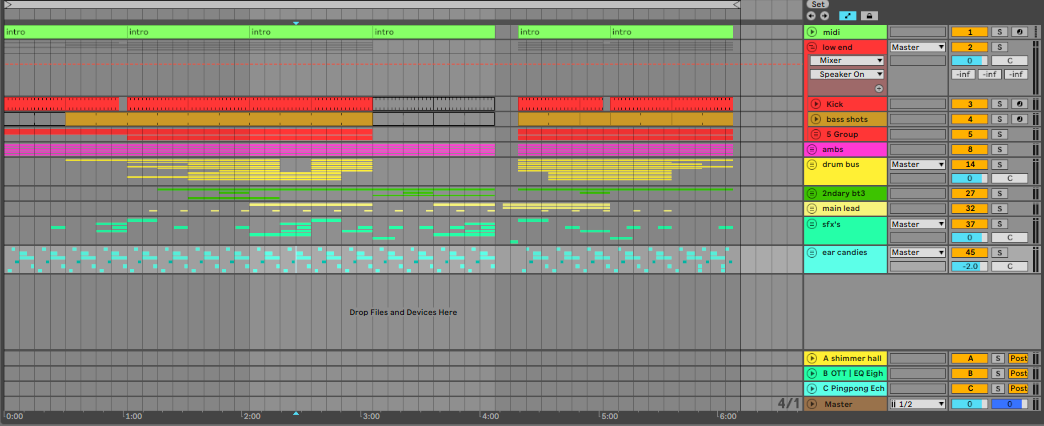The height and width of the screenshot is (426, 1044).
Task: Solo the C Pingpong Ech return
Action: [x=999, y=388]
